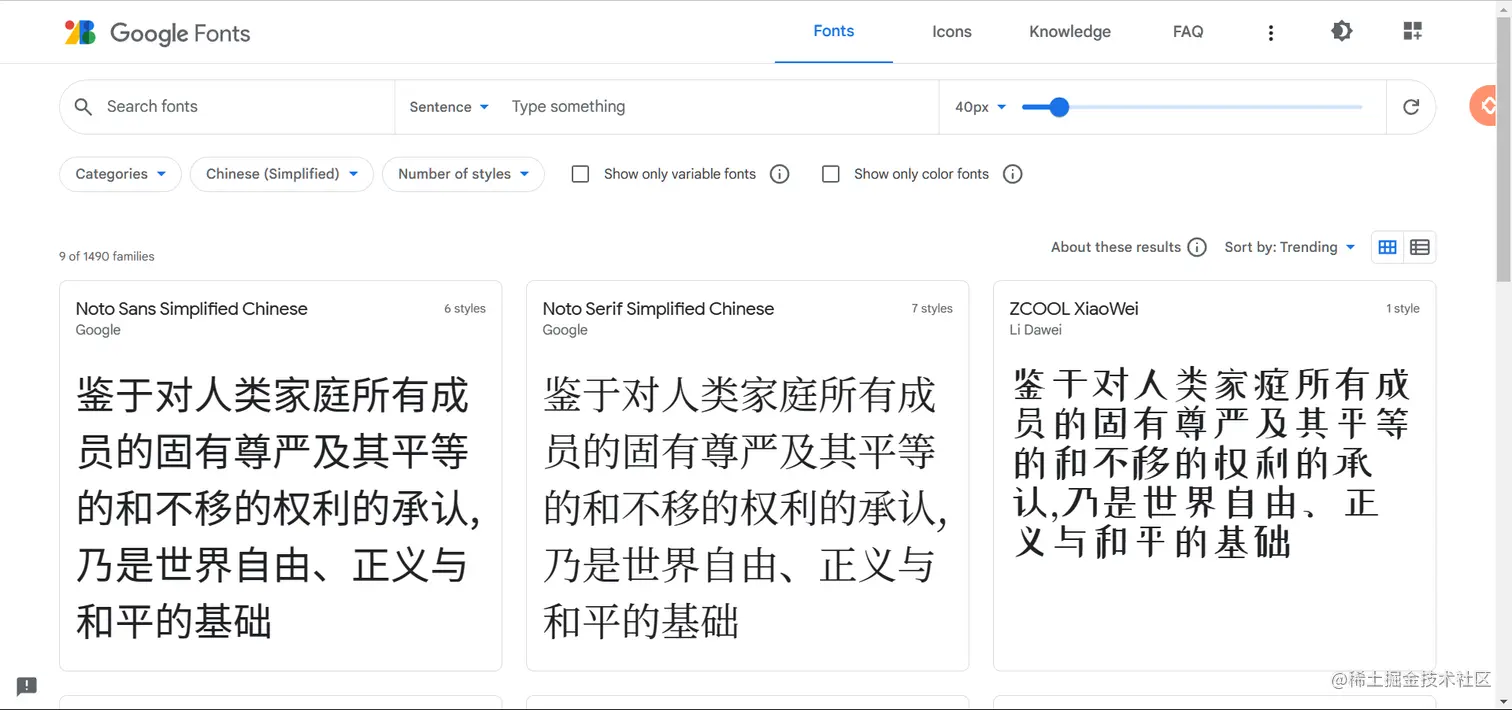Click the Google Fonts logo
Image resolution: width=1512 pixels, height=710 pixels.
[x=157, y=33]
